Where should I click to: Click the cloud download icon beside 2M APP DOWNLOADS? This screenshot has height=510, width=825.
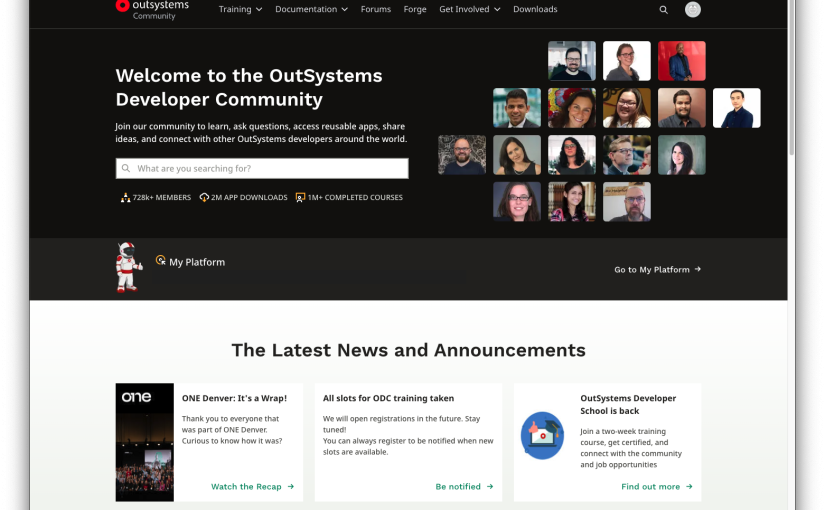tap(204, 197)
